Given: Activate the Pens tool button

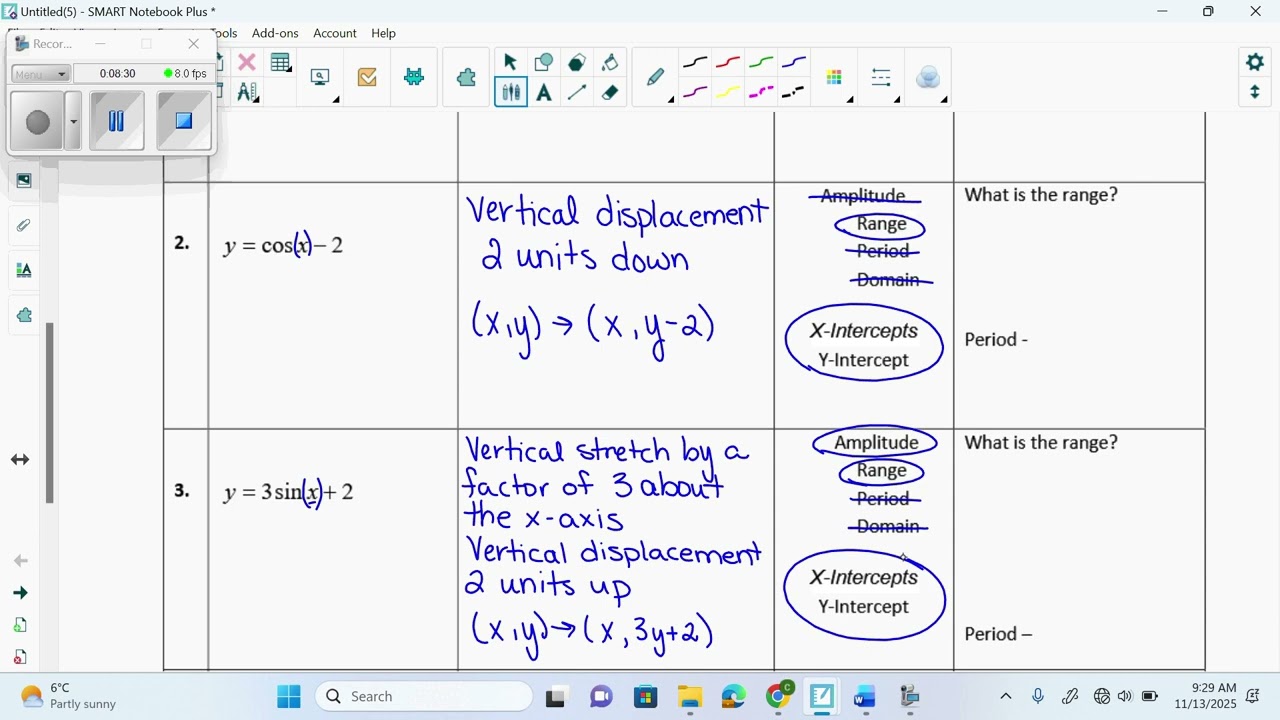Looking at the screenshot, I should 510,93.
